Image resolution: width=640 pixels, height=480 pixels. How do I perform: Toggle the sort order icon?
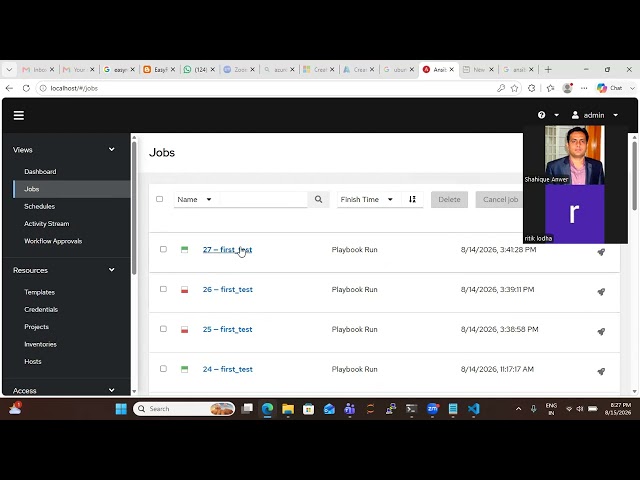[x=412, y=199]
